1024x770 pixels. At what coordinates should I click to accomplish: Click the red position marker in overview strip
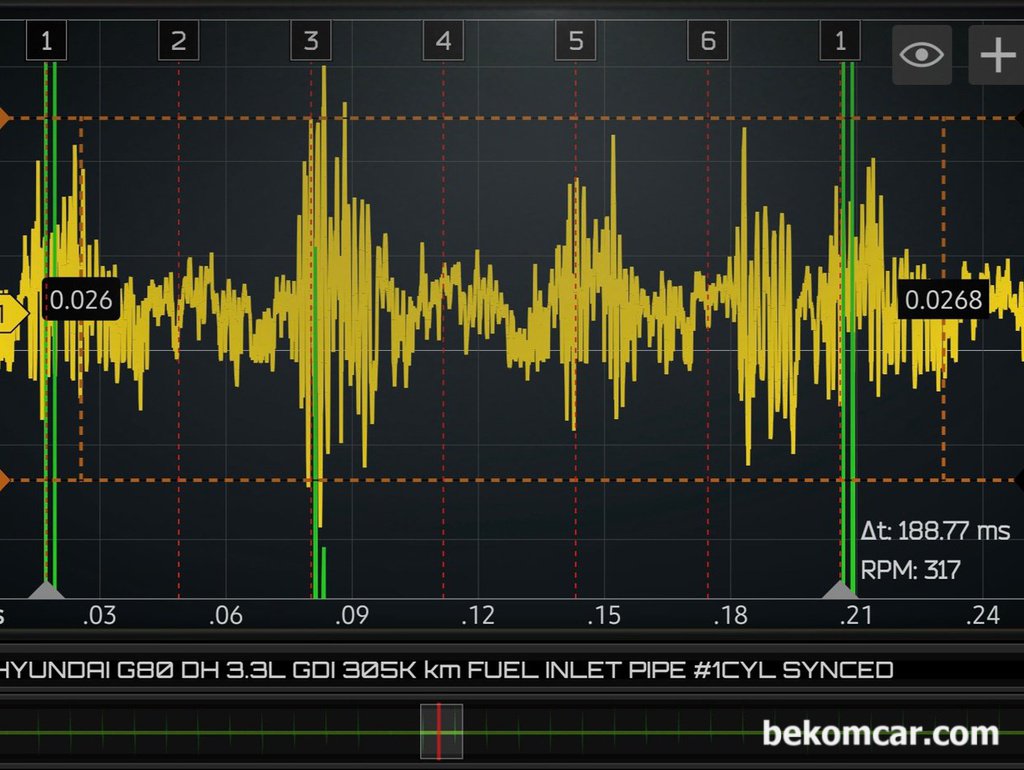[x=438, y=731]
